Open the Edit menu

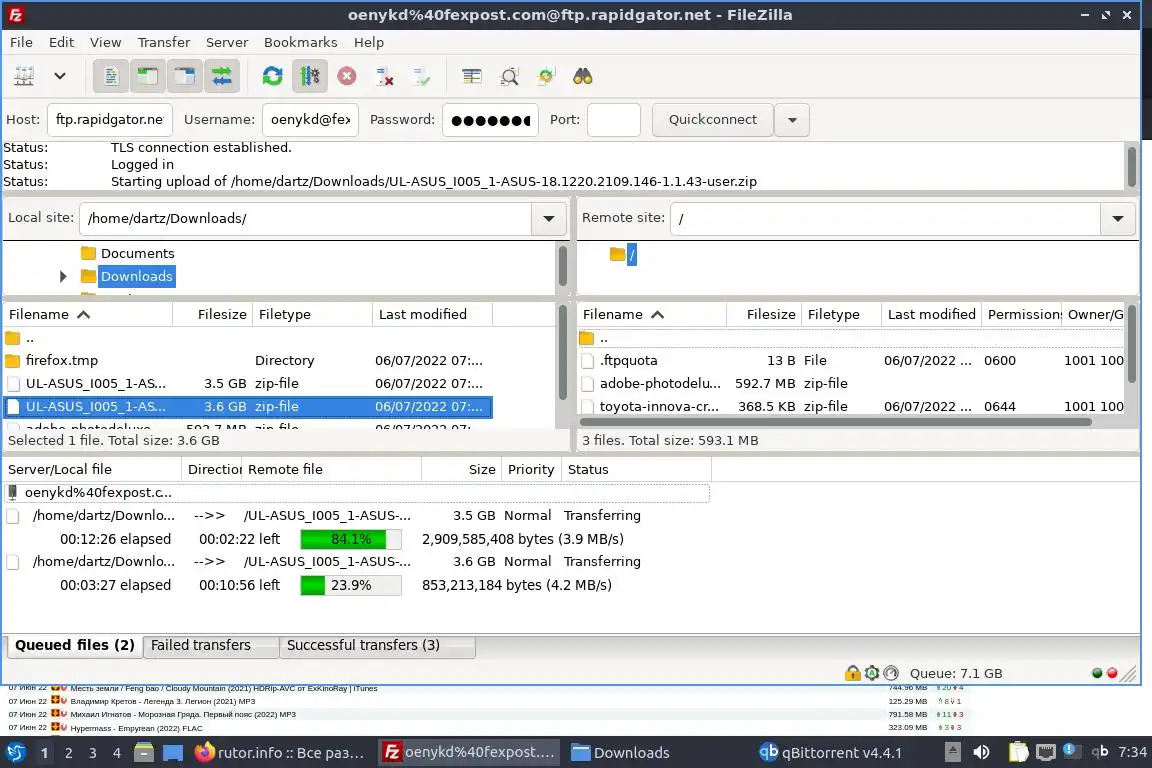point(61,42)
